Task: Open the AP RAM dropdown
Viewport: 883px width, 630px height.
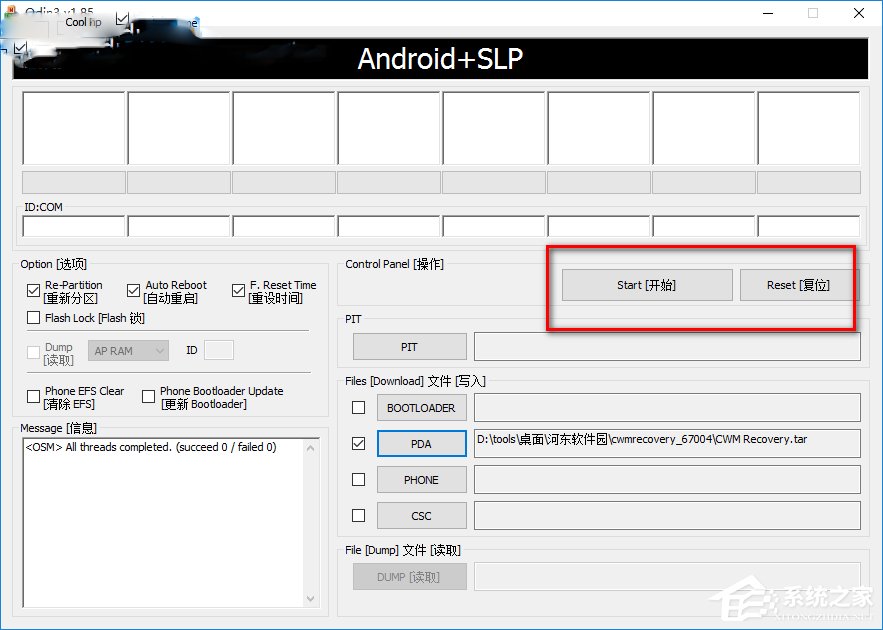Action: click(x=128, y=350)
